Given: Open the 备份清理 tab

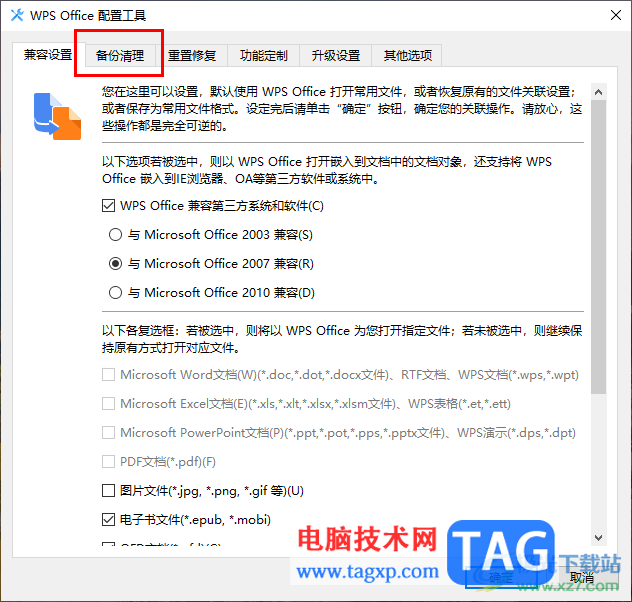Looking at the screenshot, I should click(120, 55).
